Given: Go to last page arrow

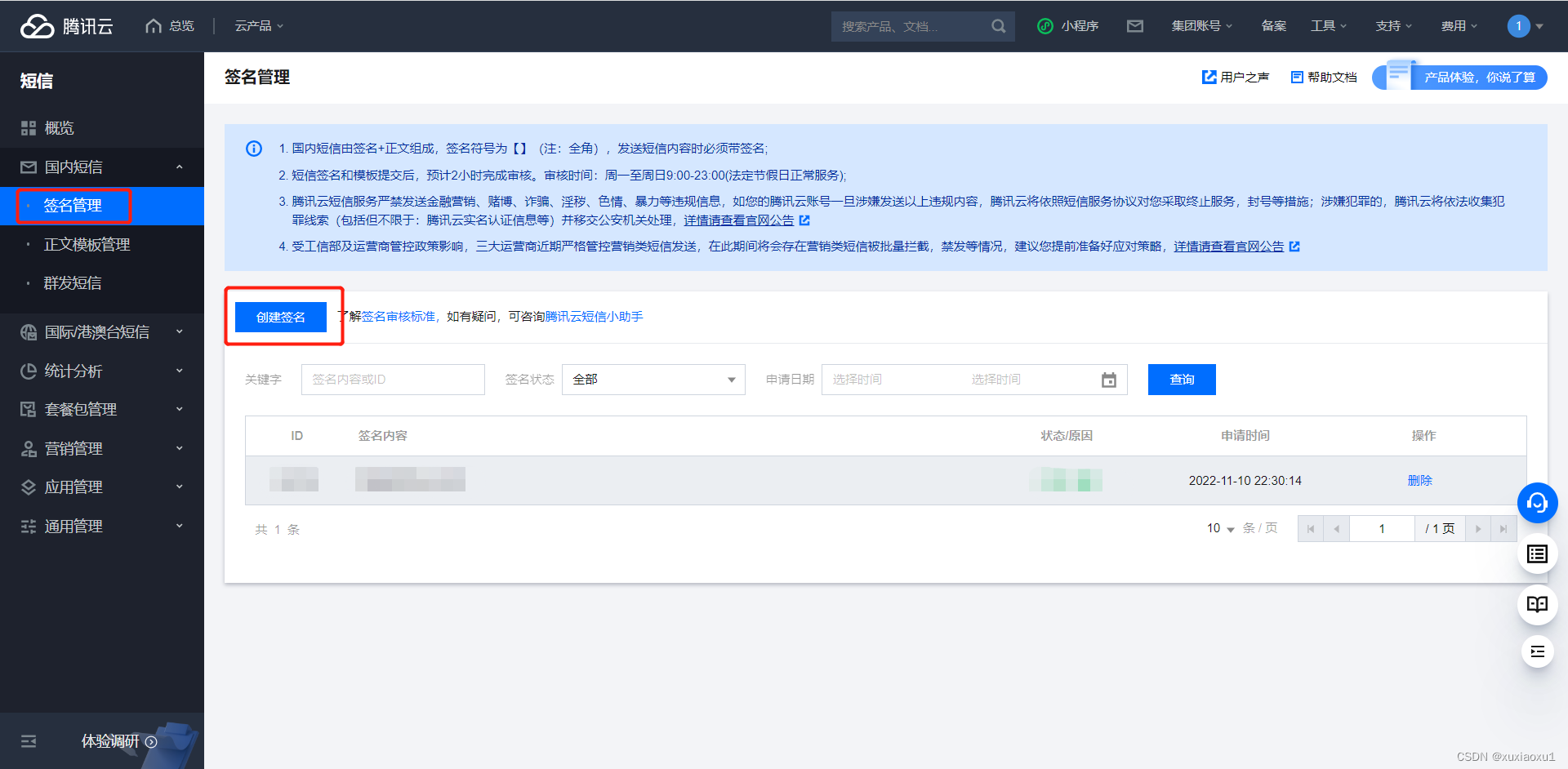Looking at the screenshot, I should click(1503, 529).
